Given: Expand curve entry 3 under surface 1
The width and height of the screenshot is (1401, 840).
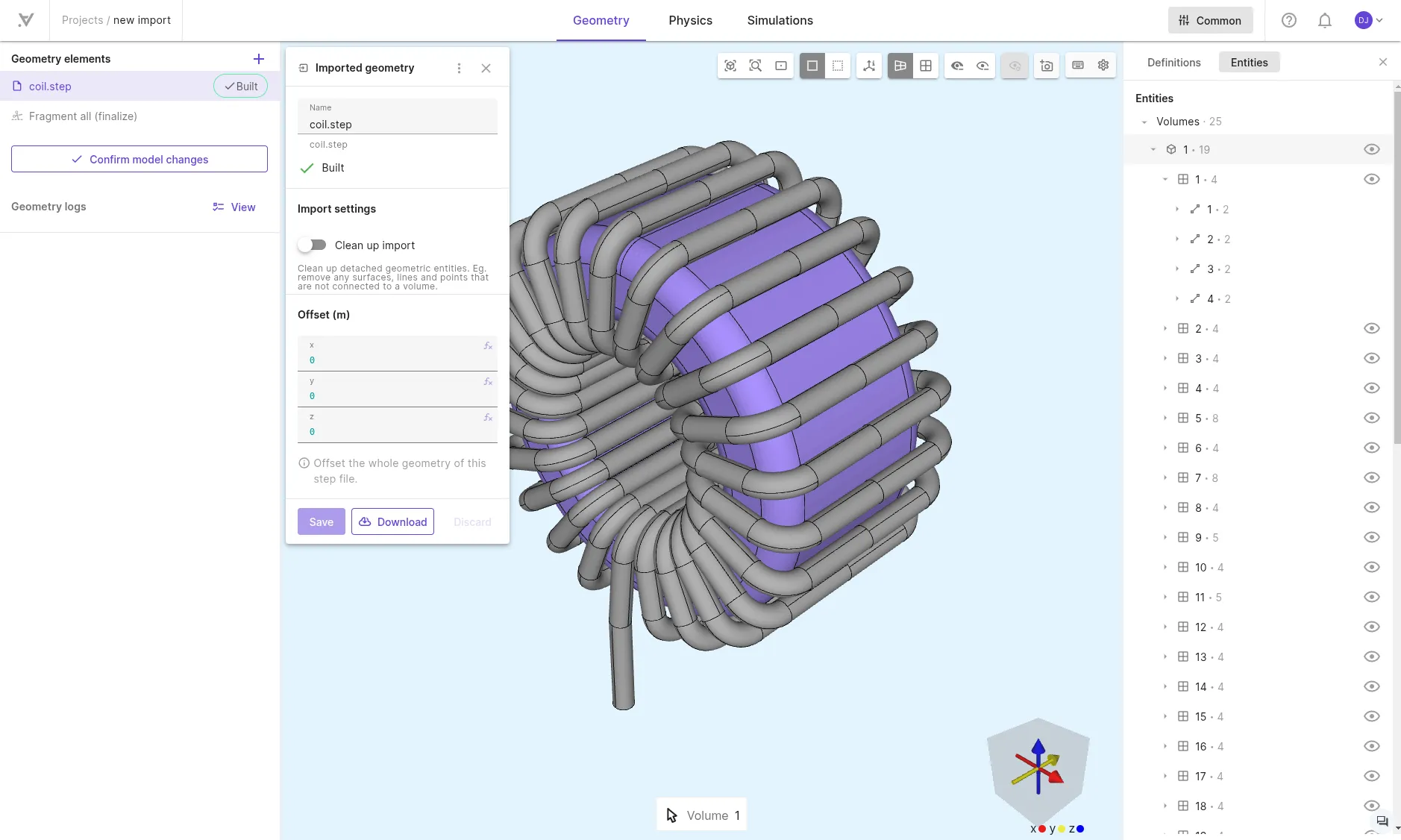Looking at the screenshot, I should click(x=1177, y=269).
